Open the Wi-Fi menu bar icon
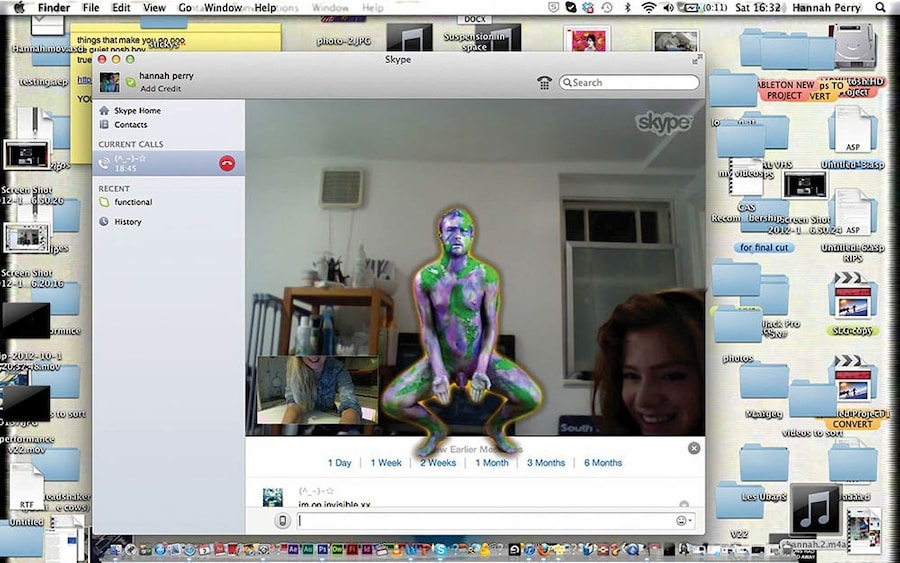The image size is (900, 563). 648,8
